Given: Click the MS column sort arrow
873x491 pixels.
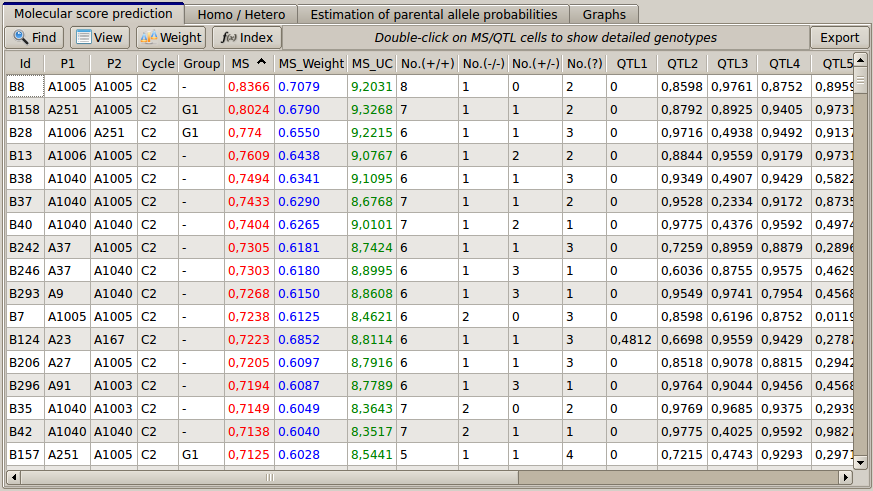Looking at the screenshot, I should [x=261, y=62].
